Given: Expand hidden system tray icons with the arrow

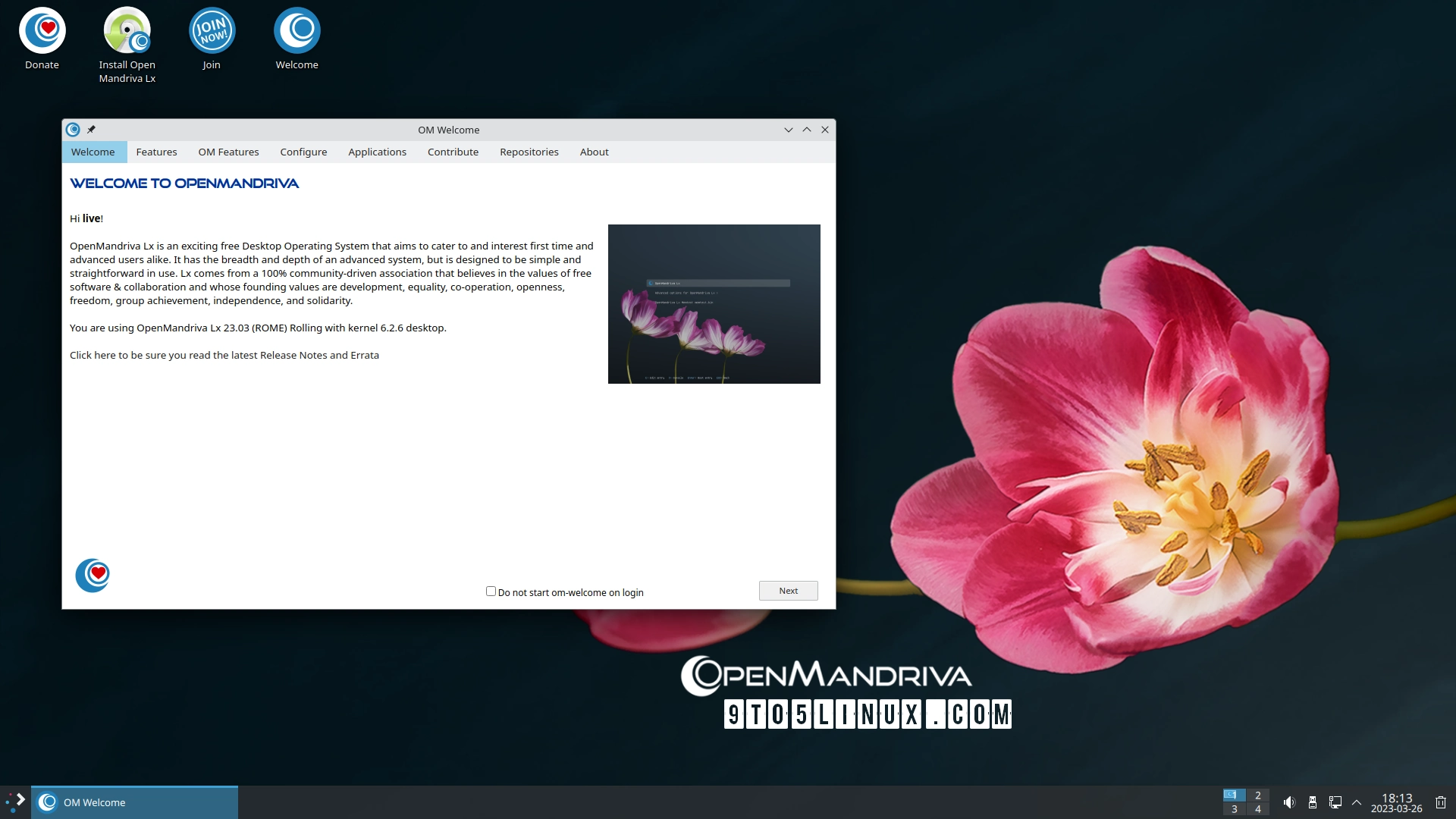Looking at the screenshot, I should (1357, 802).
